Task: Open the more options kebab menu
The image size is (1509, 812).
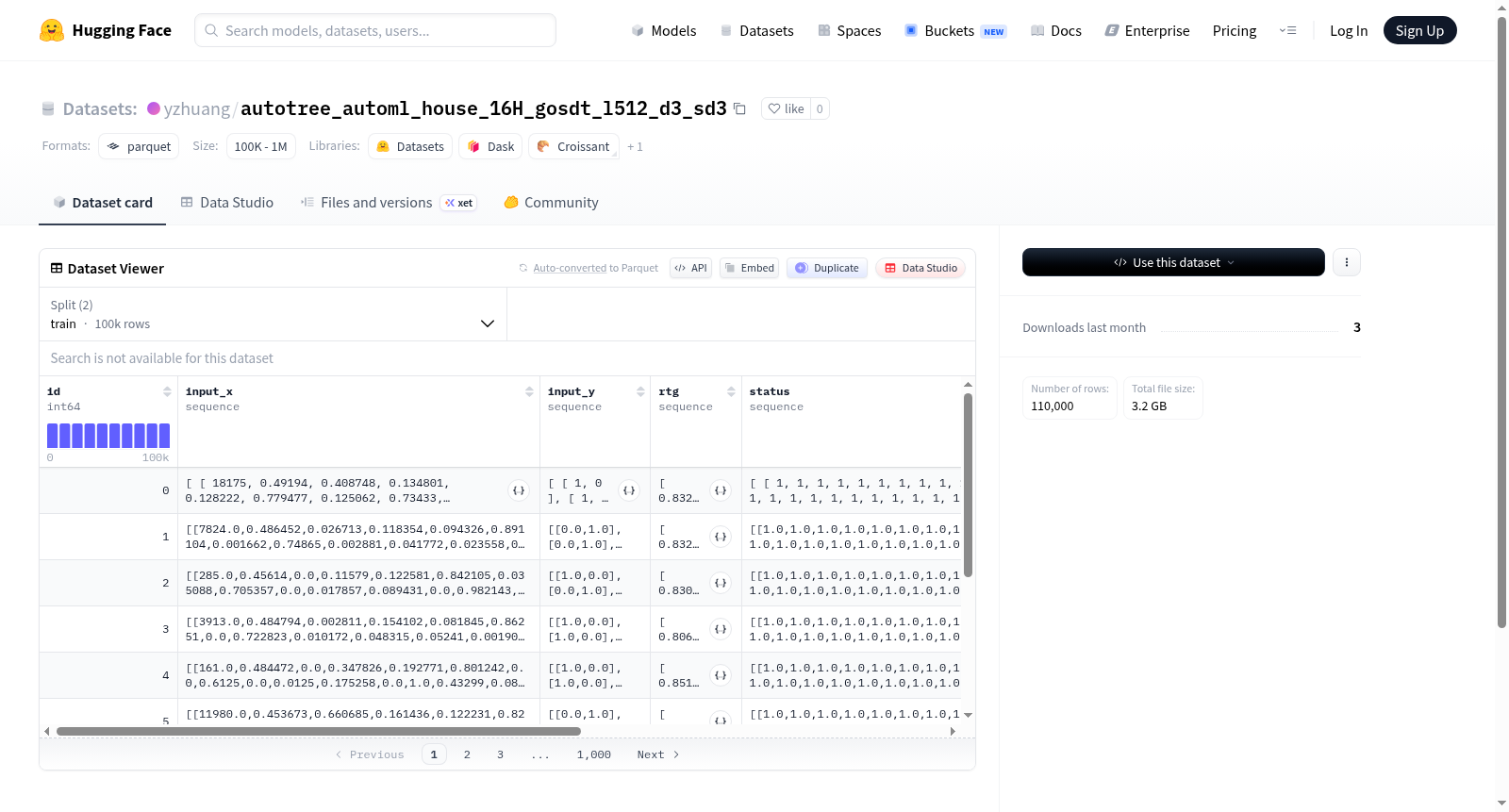Action: [x=1347, y=262]
